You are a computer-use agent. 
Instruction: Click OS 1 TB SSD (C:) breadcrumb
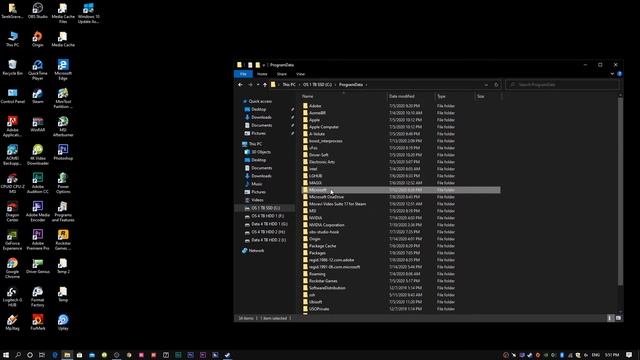(317, 85)
